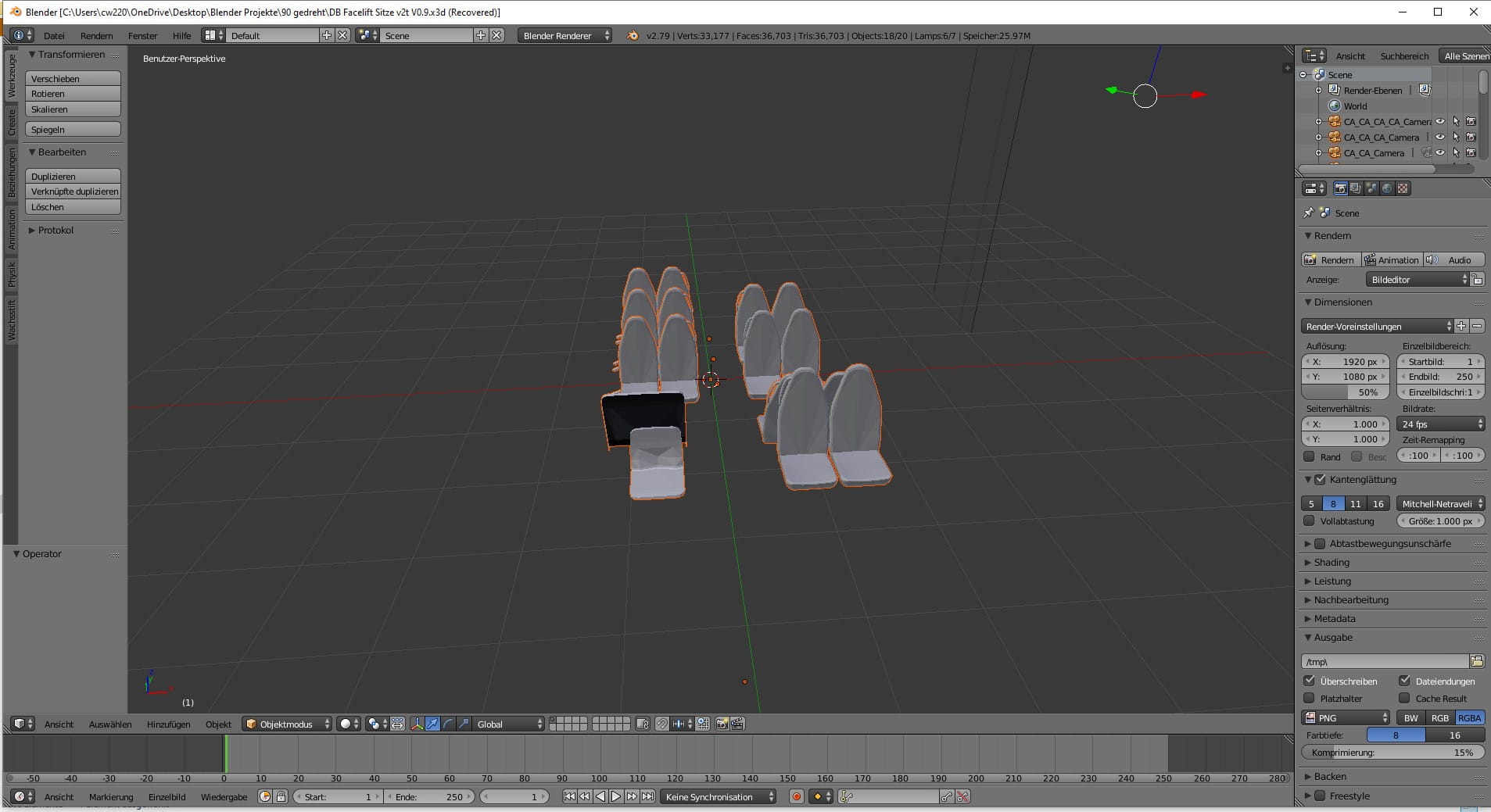Click the delete keyframes crossed-key icon
The height and width of the screenshot is (812, 1491).
(962, 796)
